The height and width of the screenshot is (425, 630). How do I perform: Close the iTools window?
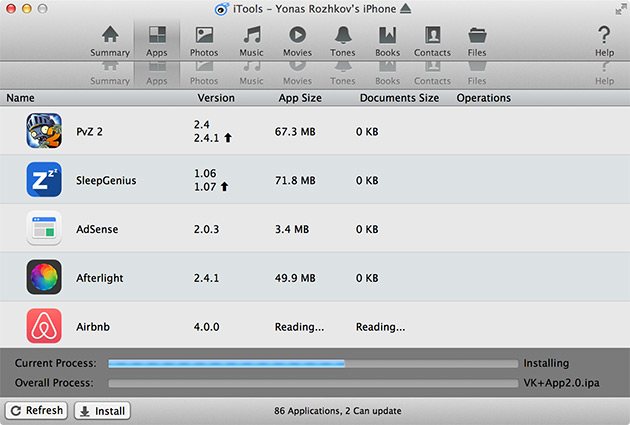click(x=11, y=8)
